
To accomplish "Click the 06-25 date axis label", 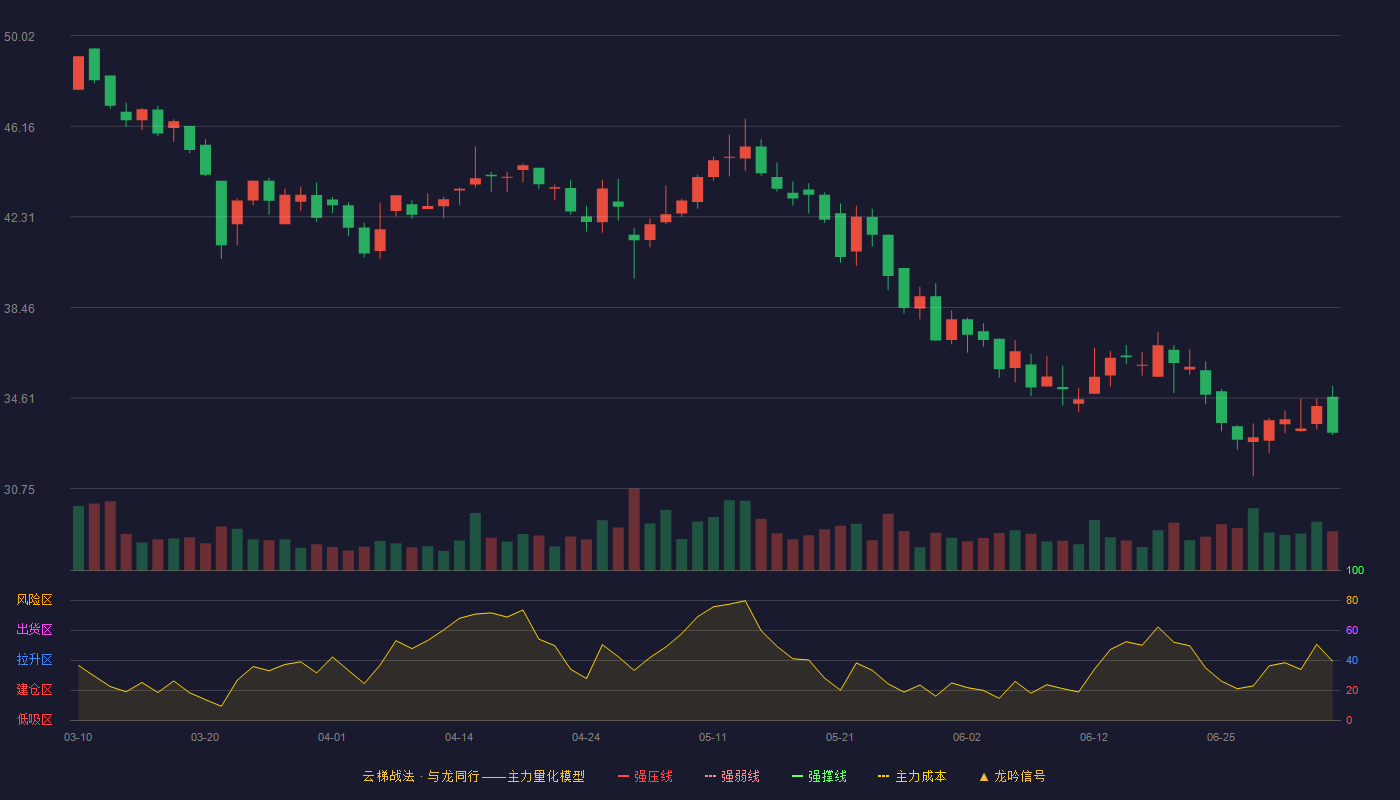I will (x=1221, y=737).
